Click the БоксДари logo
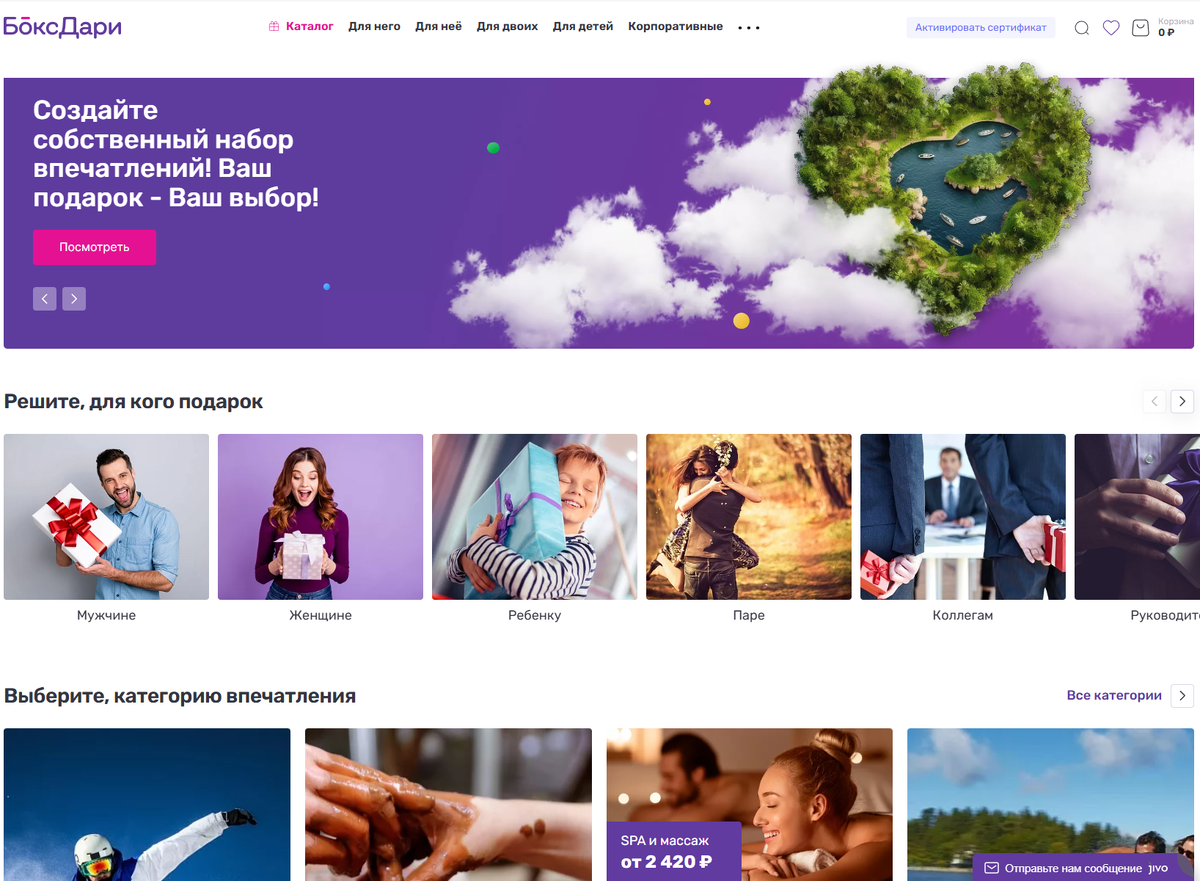This screenshot has width=1200, height=881. pyautogui.click(x=62, y=27)
